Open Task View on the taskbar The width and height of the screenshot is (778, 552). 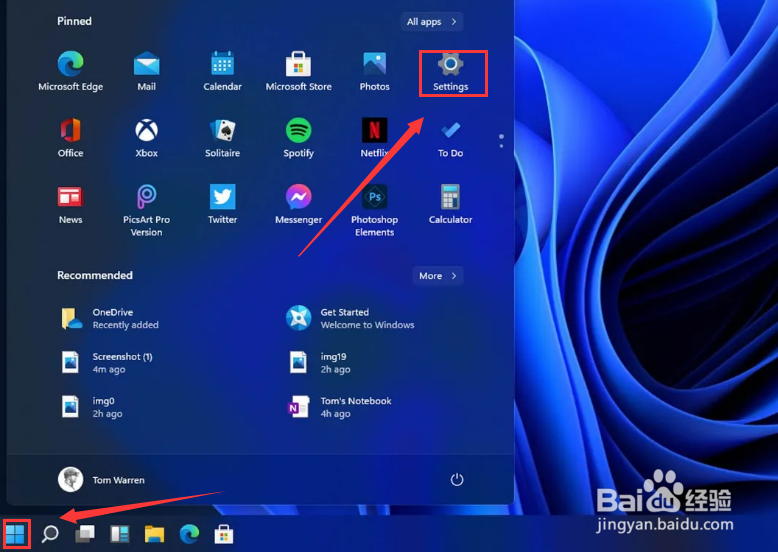click(85, 534)
